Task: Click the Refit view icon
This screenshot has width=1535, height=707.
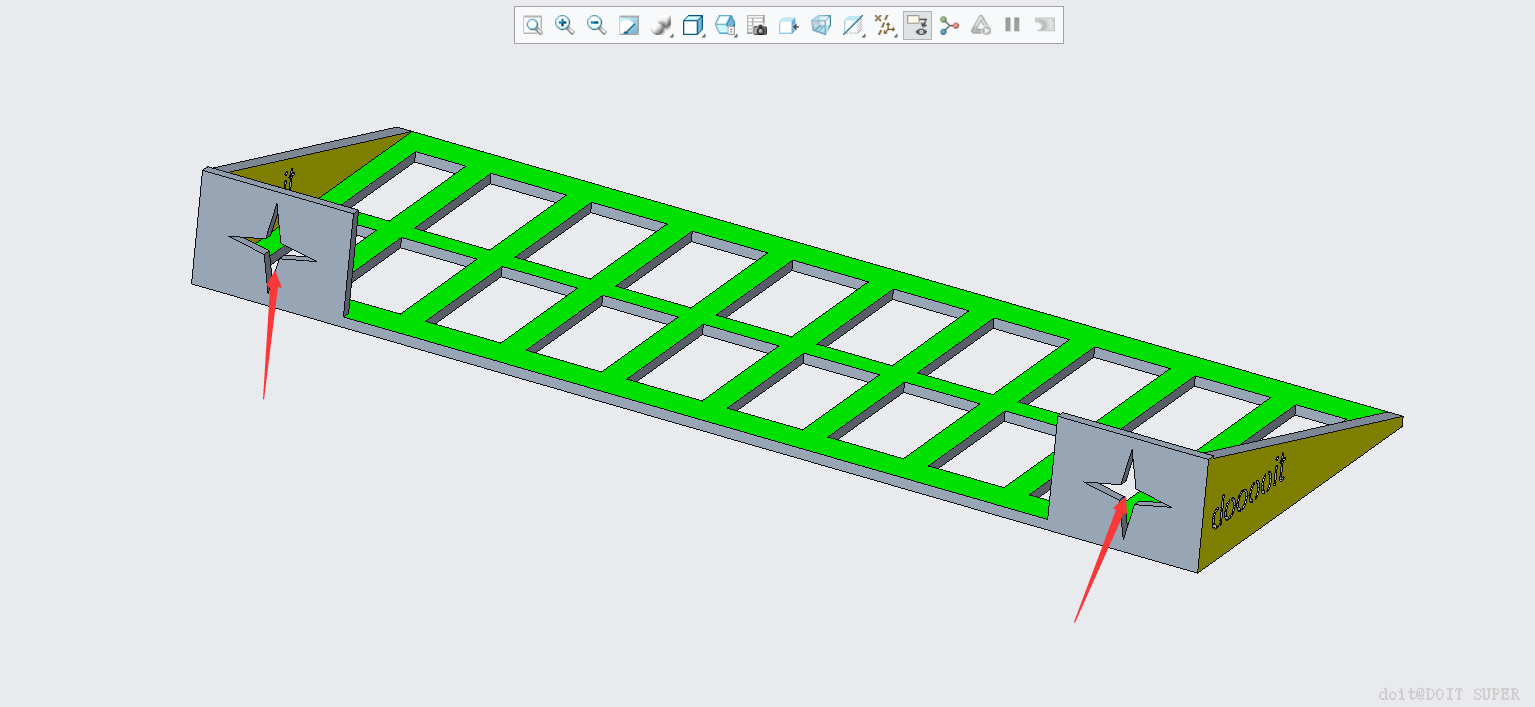Action: (x=533, y=25)
